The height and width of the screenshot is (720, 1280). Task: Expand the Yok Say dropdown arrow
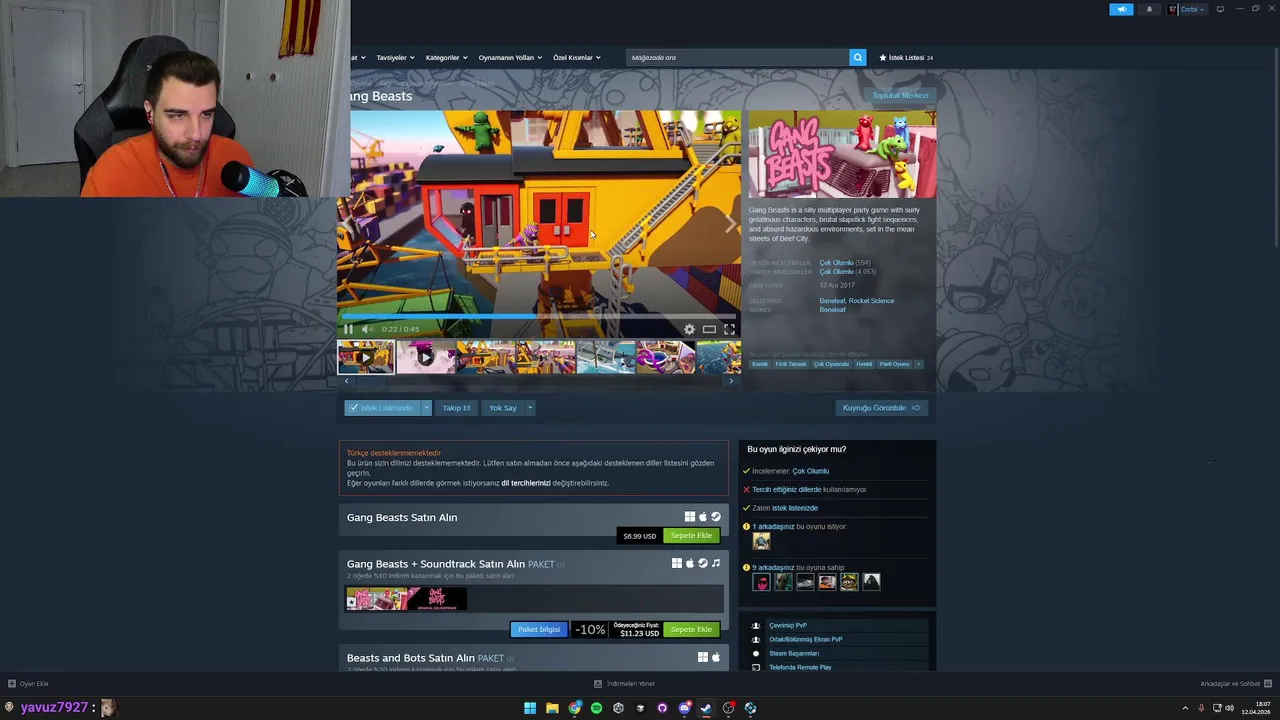[x=530, y=408]
